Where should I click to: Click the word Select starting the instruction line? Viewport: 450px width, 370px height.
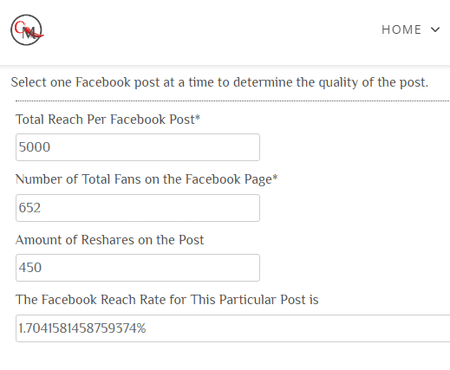[x=29, y=82]
